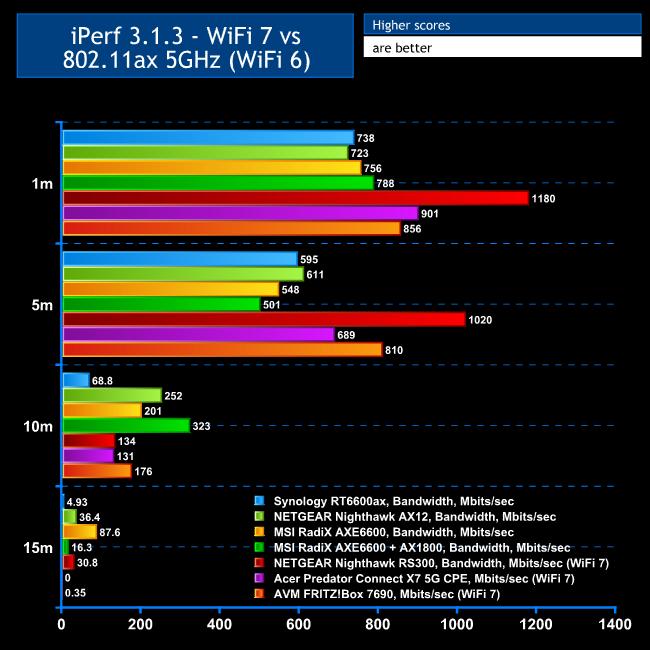The image size is (650, 650).
Task: Click the 1m yellow bar valued 756
Action: pyautogui.click(x=212, y=168)
